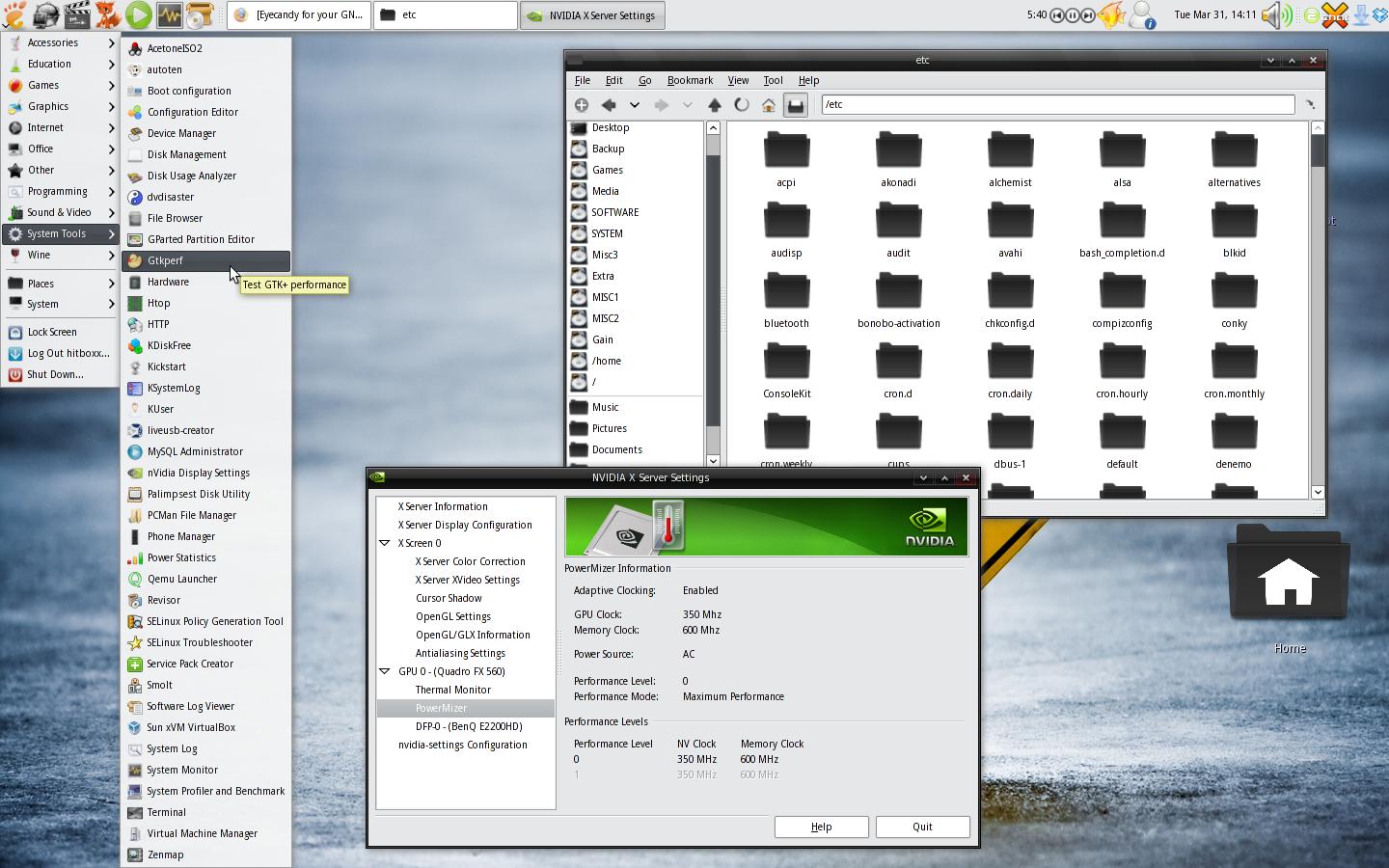Image resolution: width=1389 pixels, height=868 pixels.
Task: Start Terminal from System Tools menu
Action: pos(205,812)
